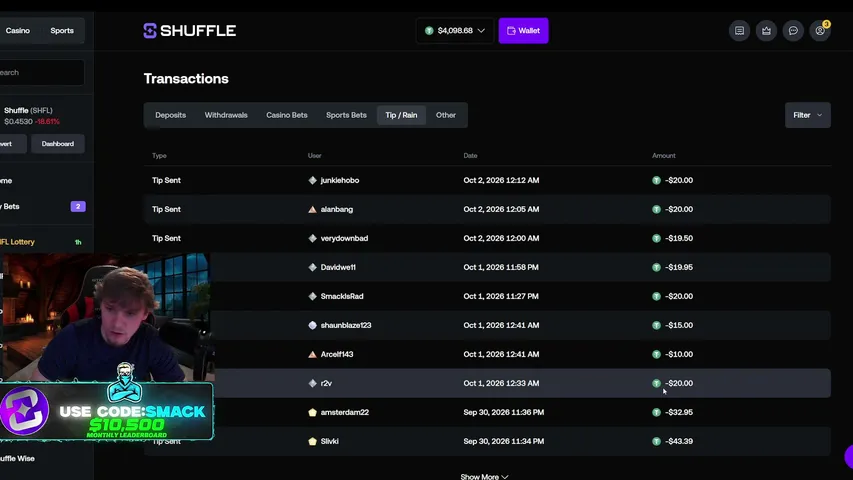Image resolution: width=853 pixels, height=480 pixels.
Task: Click username junkiehobo
Action: point(339,180)
